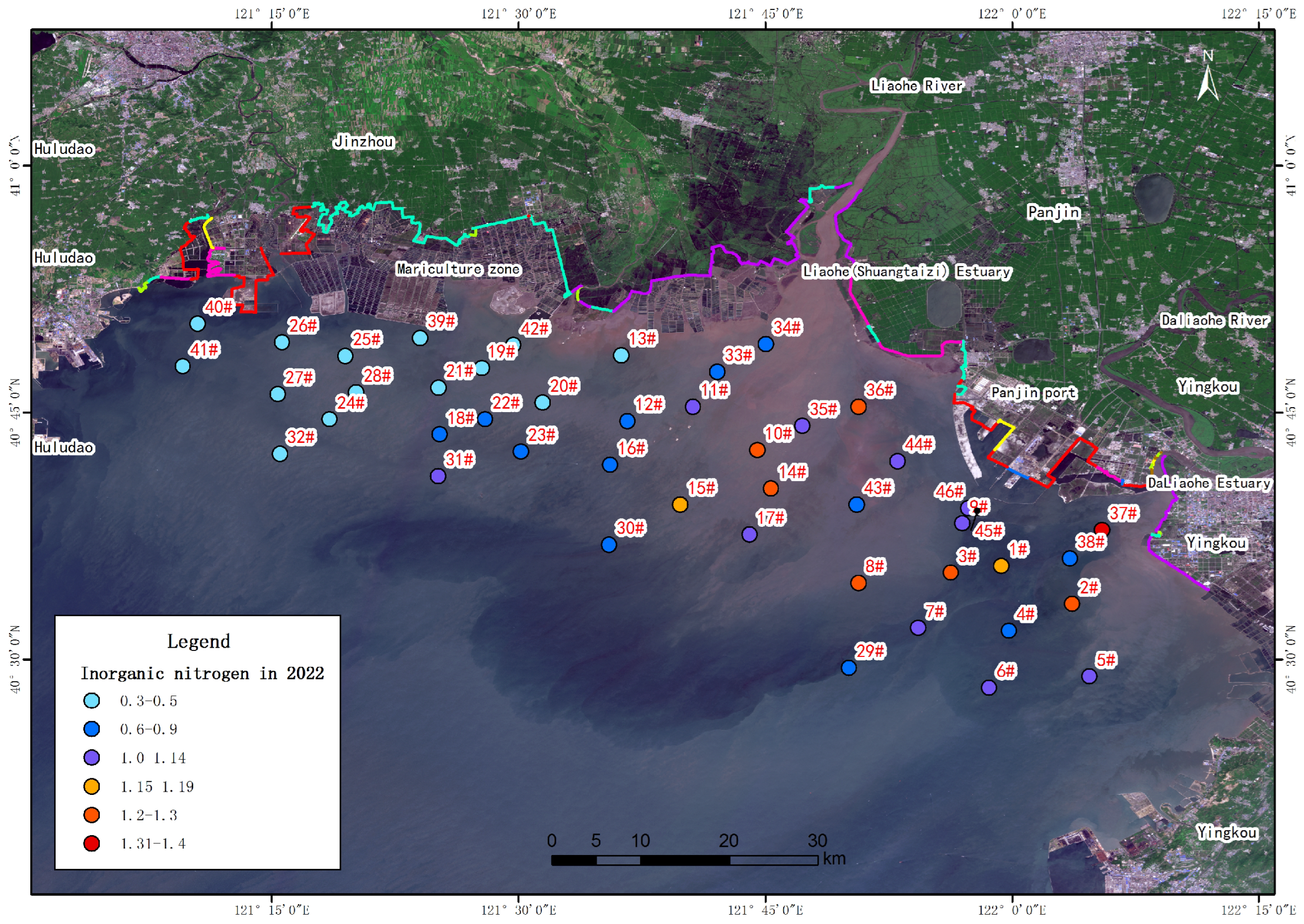Click the Legend title text

point(199,641)
